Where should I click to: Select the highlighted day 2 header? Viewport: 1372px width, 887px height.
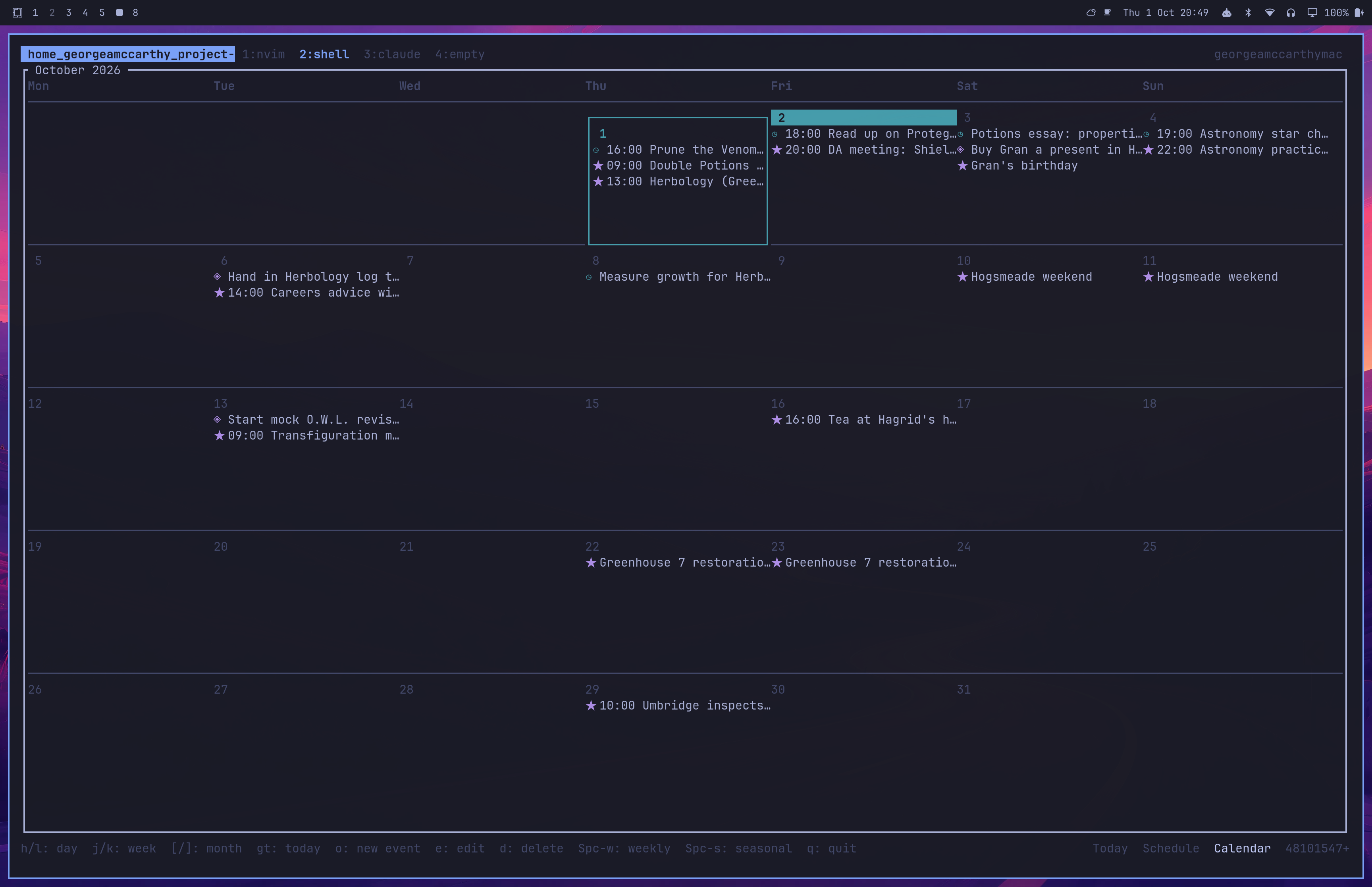pos(863,118)
